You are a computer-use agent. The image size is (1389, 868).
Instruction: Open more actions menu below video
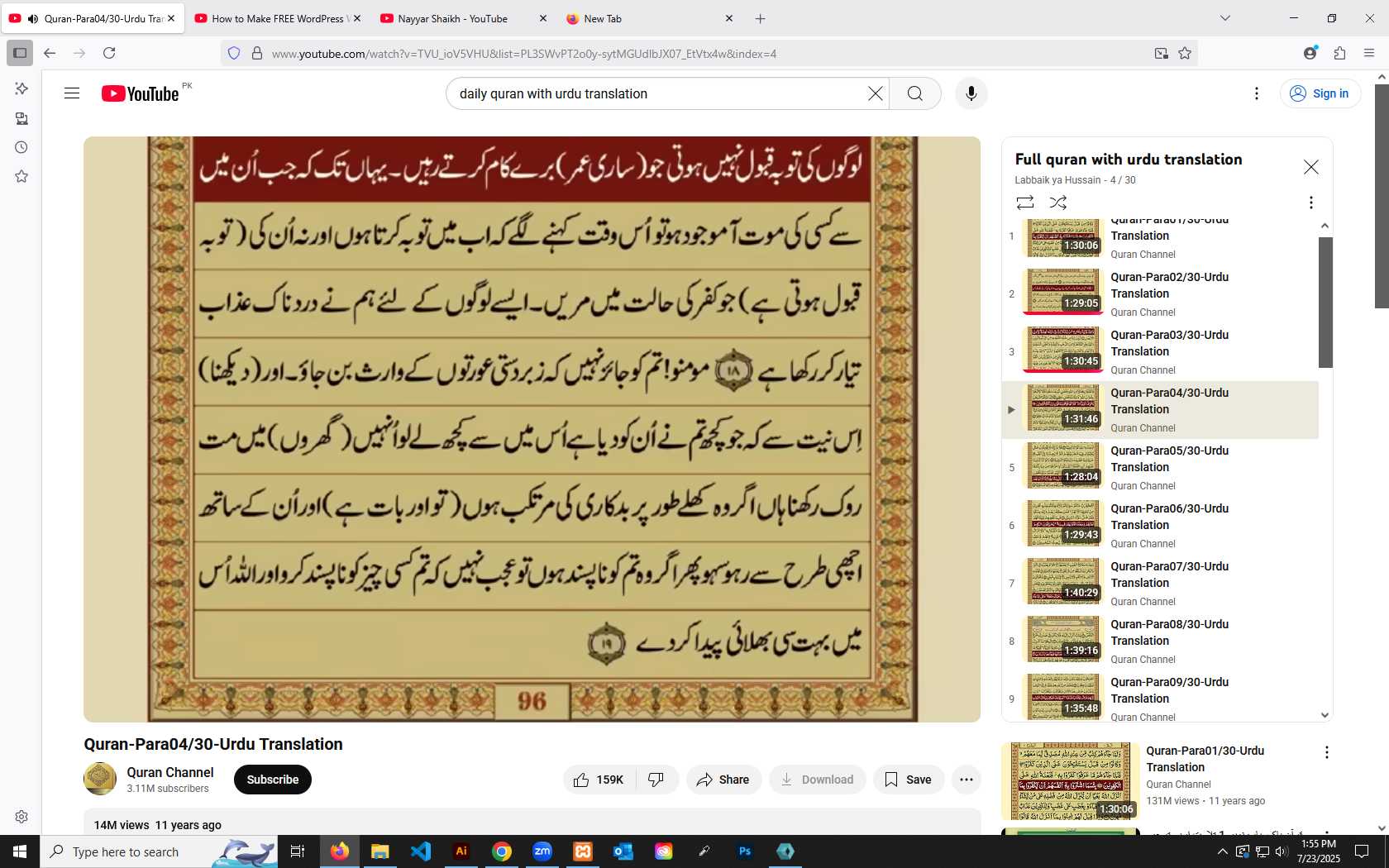[967, 780]
